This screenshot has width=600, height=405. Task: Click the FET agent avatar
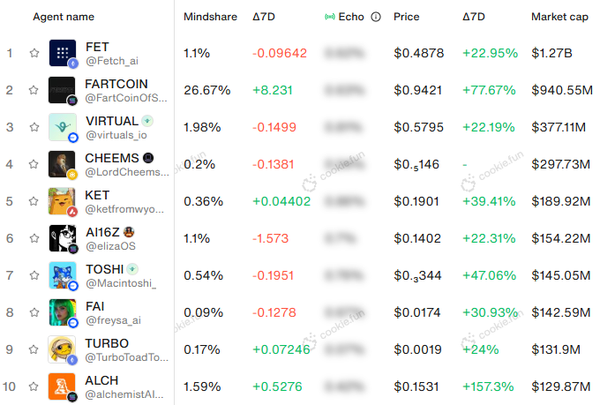pos(63,53)
